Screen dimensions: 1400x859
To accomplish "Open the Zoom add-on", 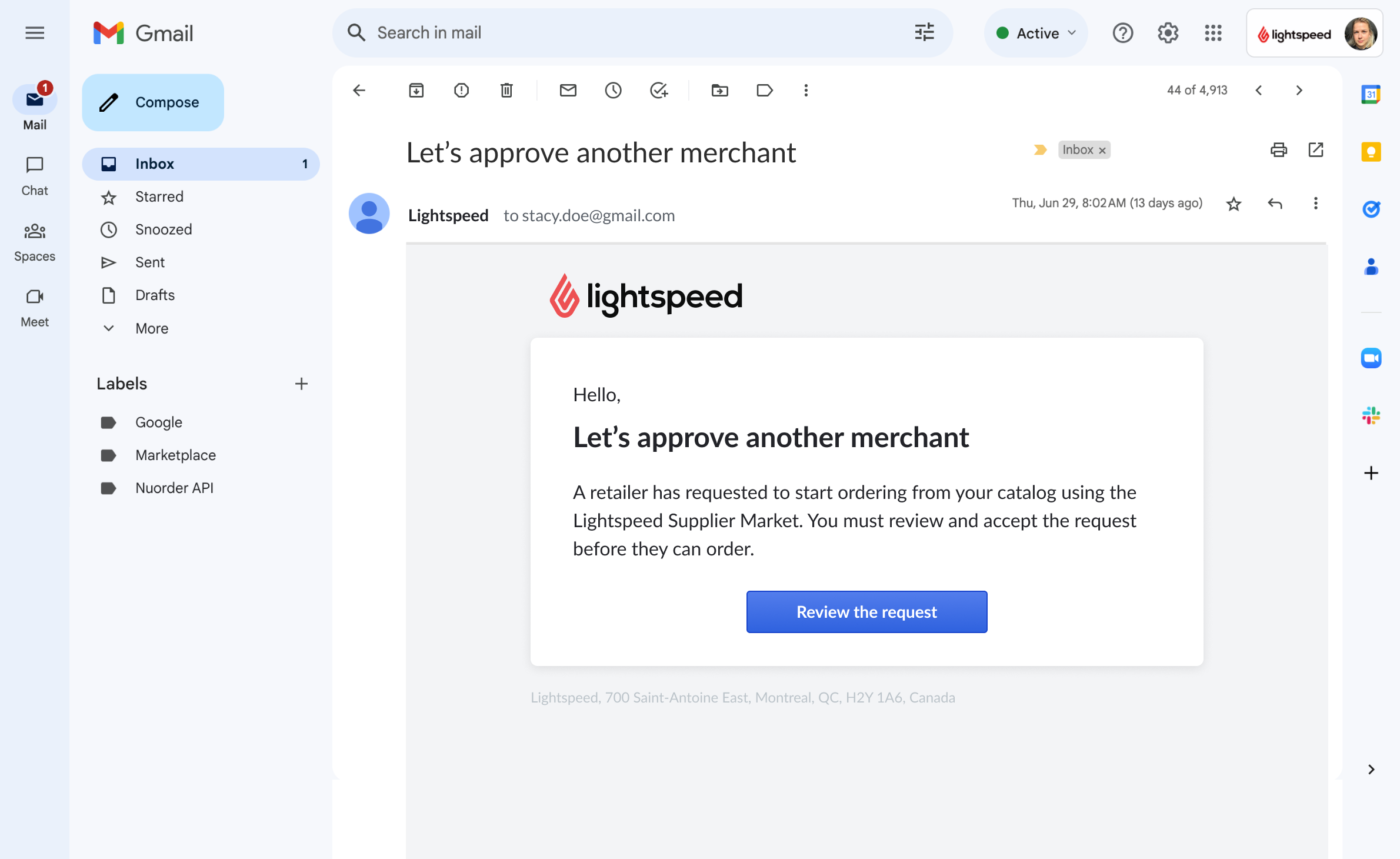I will 1371,358.
